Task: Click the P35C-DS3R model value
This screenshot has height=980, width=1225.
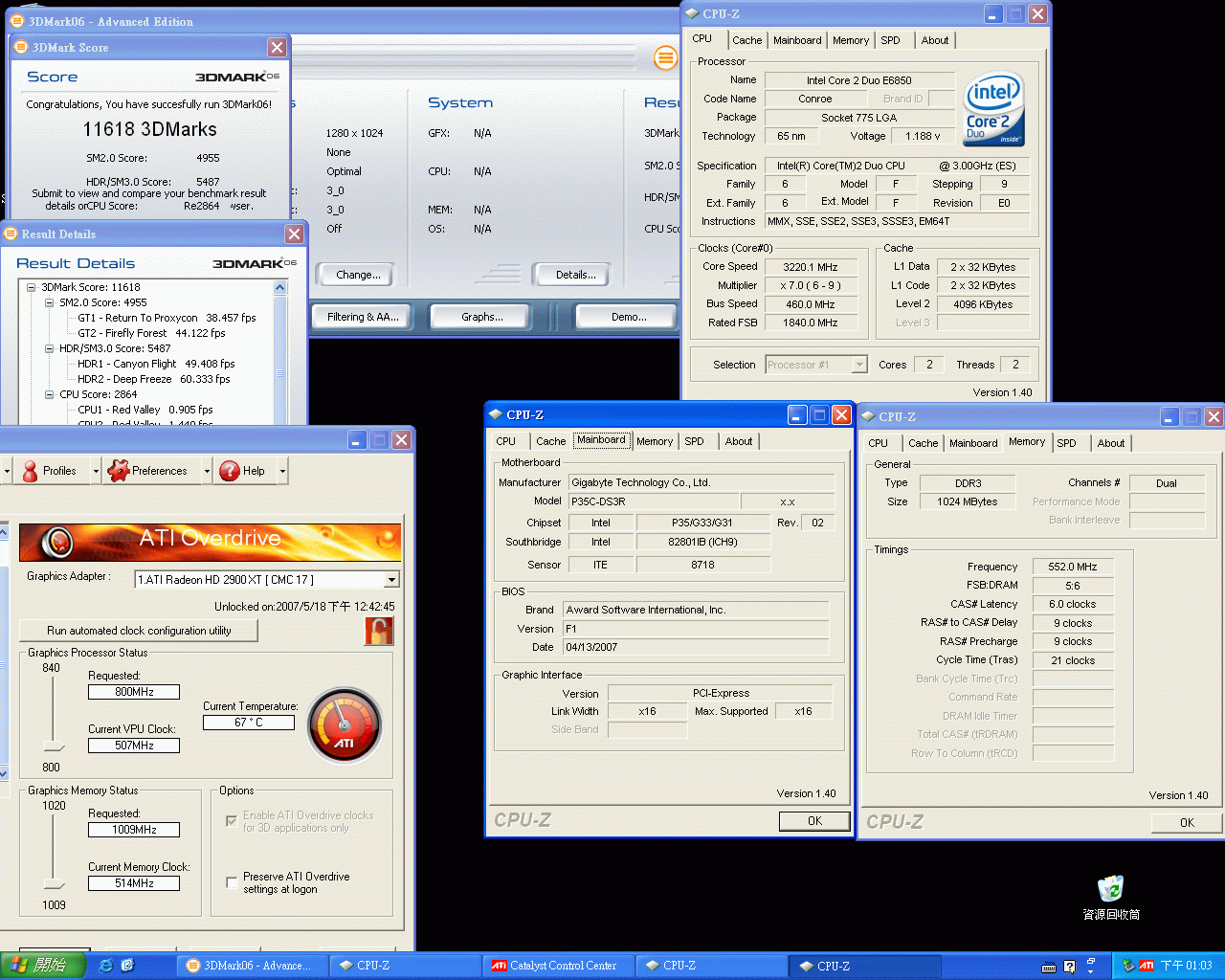Action: point(653,501)
